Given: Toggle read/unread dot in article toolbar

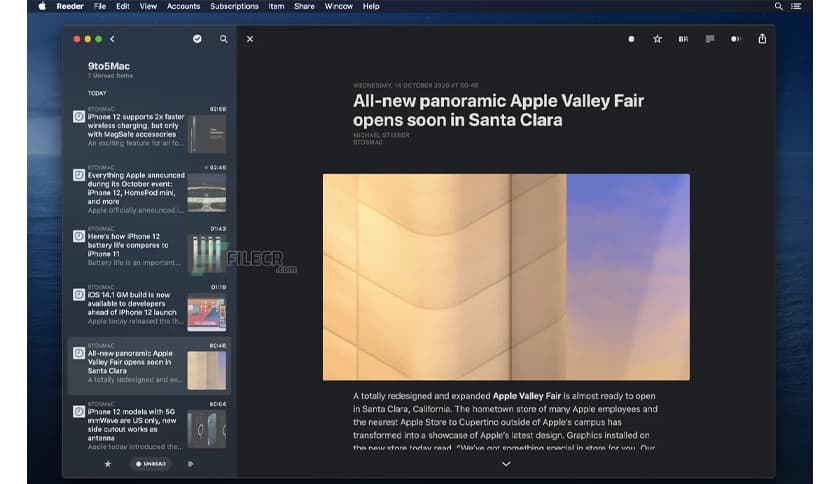Looking at the screenshot, I should coord(631,39).
